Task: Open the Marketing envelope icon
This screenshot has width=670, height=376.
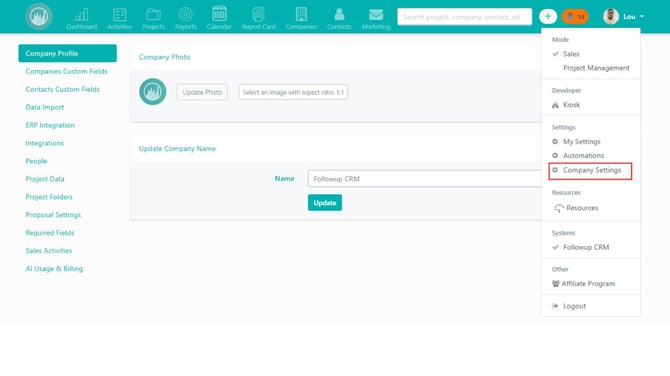Action: click(x=376, y=15)
